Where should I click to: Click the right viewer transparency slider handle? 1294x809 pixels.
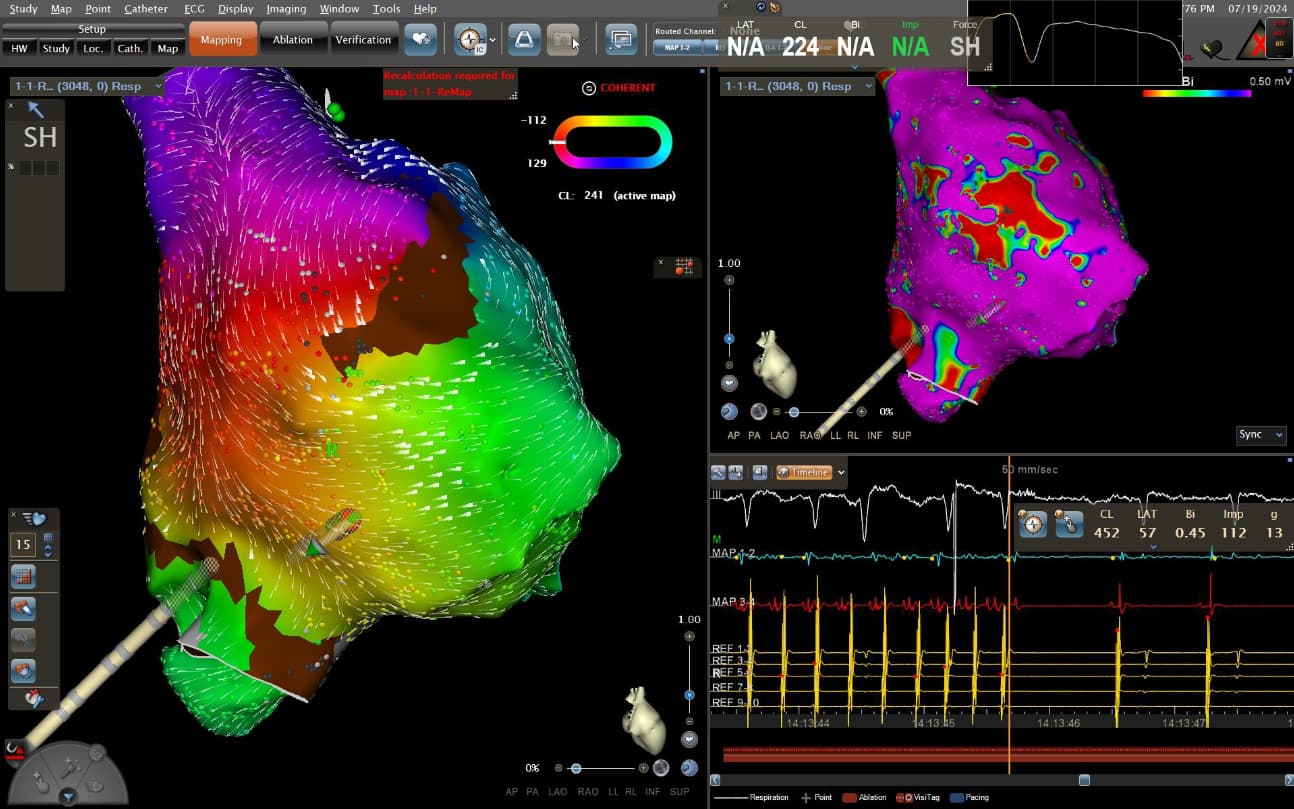point(794,411)
